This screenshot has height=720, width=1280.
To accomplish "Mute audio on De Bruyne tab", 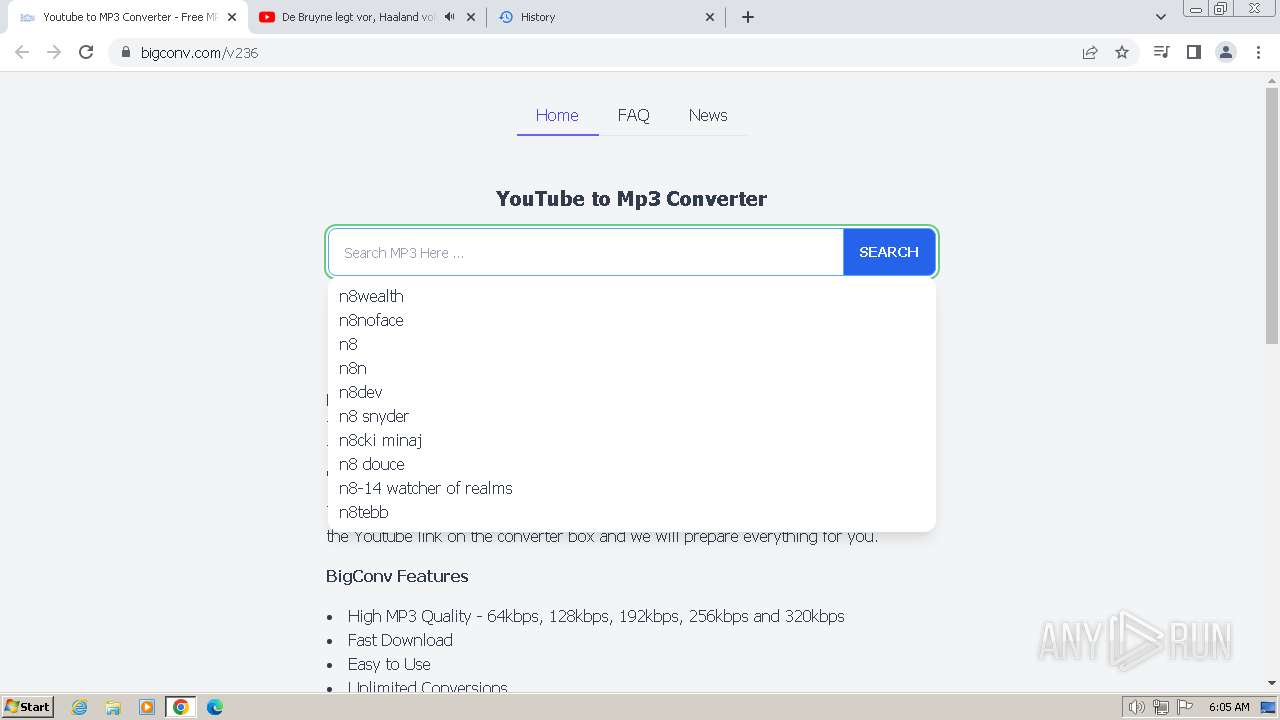I will coord(449,17).
